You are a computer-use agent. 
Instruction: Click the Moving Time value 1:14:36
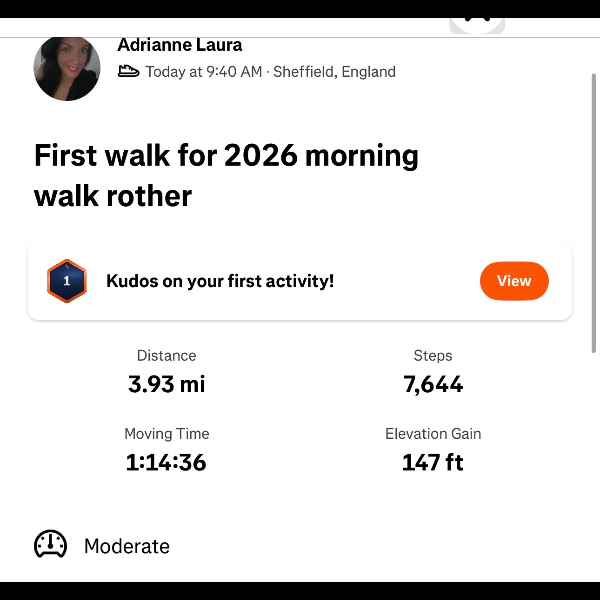point(166,462)
